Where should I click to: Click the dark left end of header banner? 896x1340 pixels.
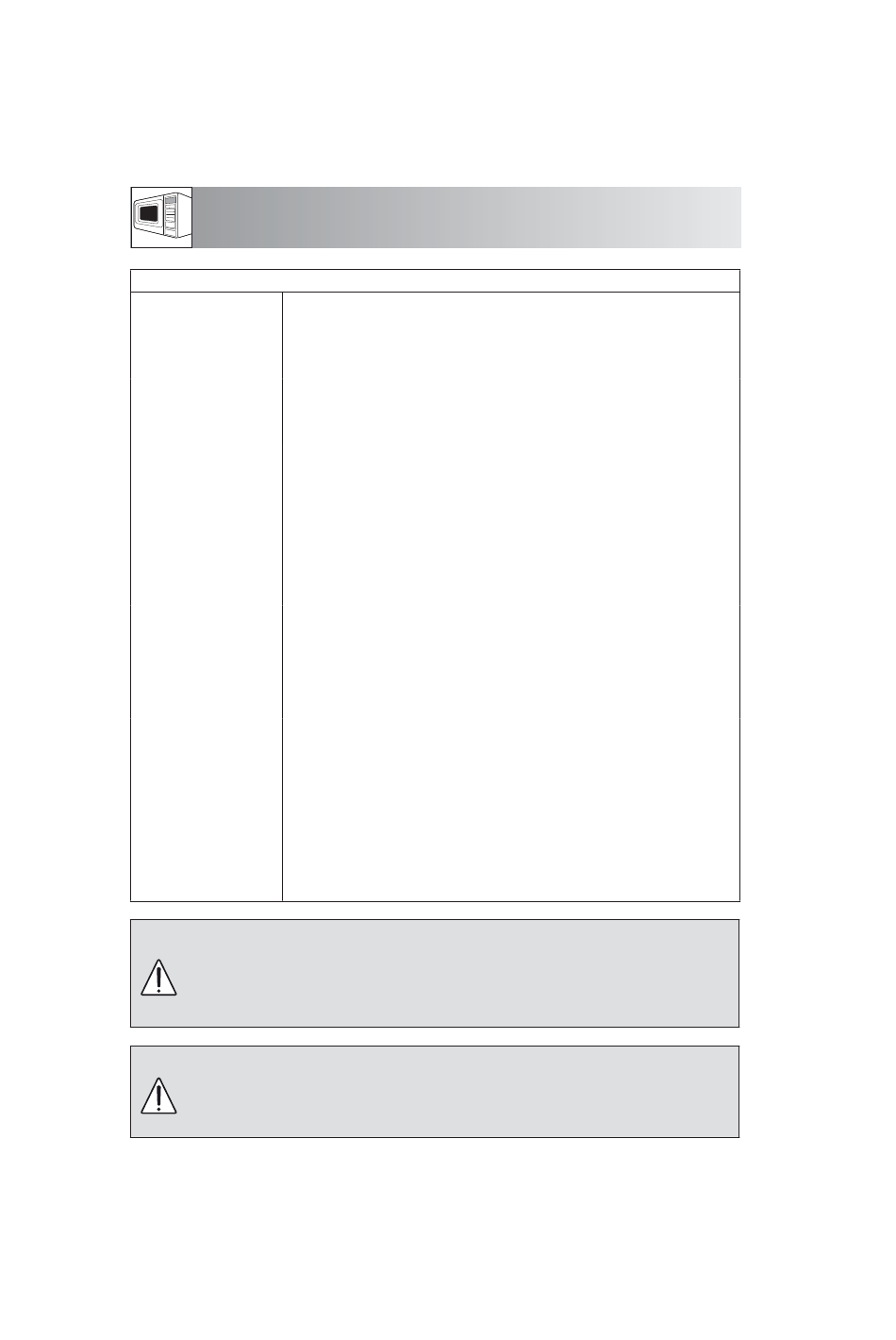(217, 217)
